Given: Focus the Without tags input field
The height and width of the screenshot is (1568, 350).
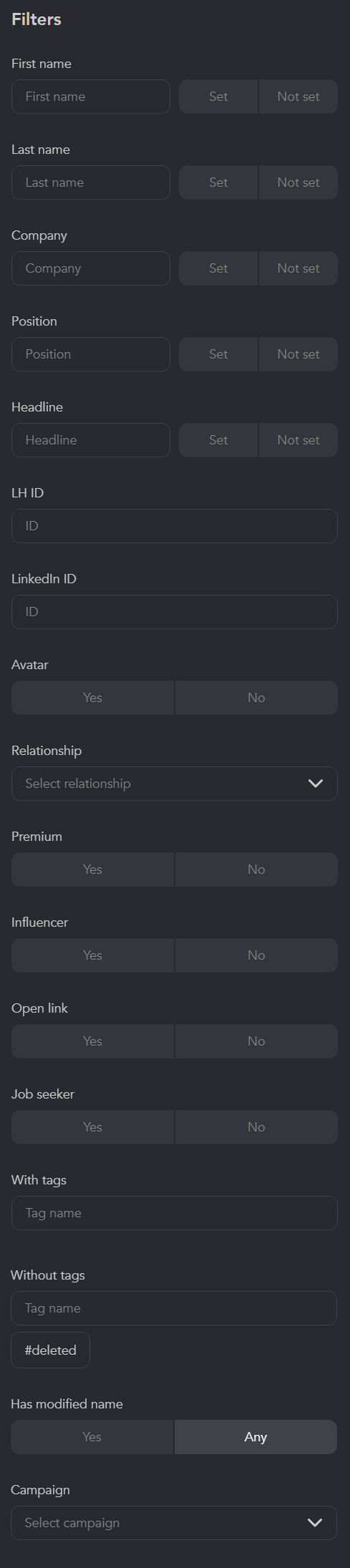Looking at the screenshot, I should [x=174, y=1308].
